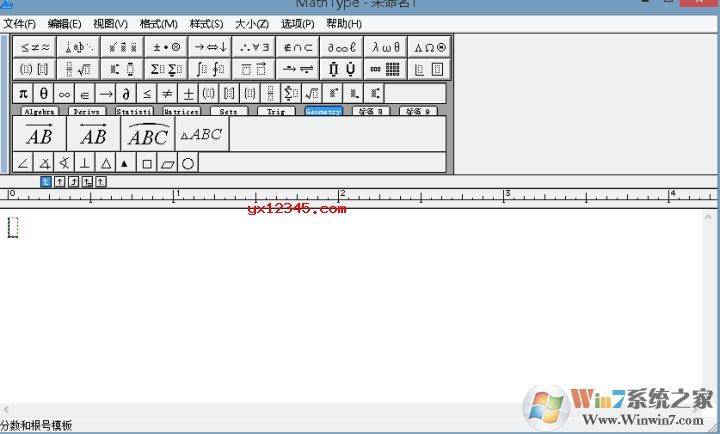Screen dimensions: 720x434
Task: Insert the filled black triangle symbol
Action: (126, 163)
